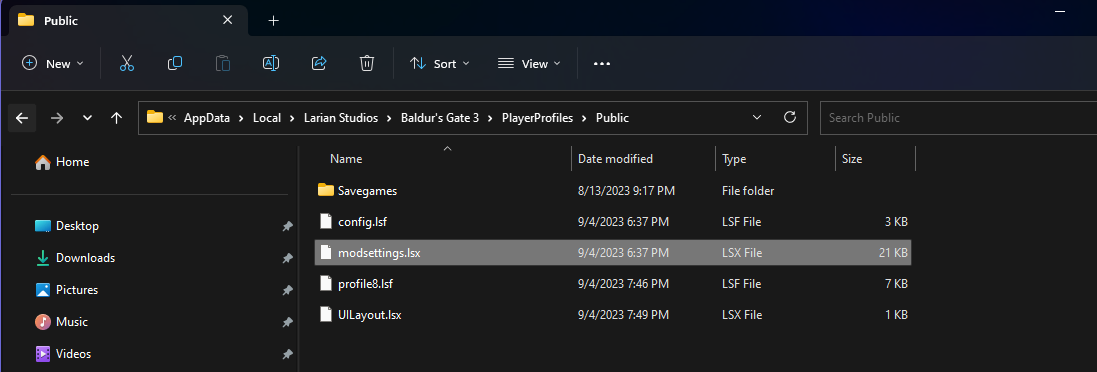Select the config.lsf file
Image resolution: width=1097 pixels, height=372 pixels.
pos(613,222)
